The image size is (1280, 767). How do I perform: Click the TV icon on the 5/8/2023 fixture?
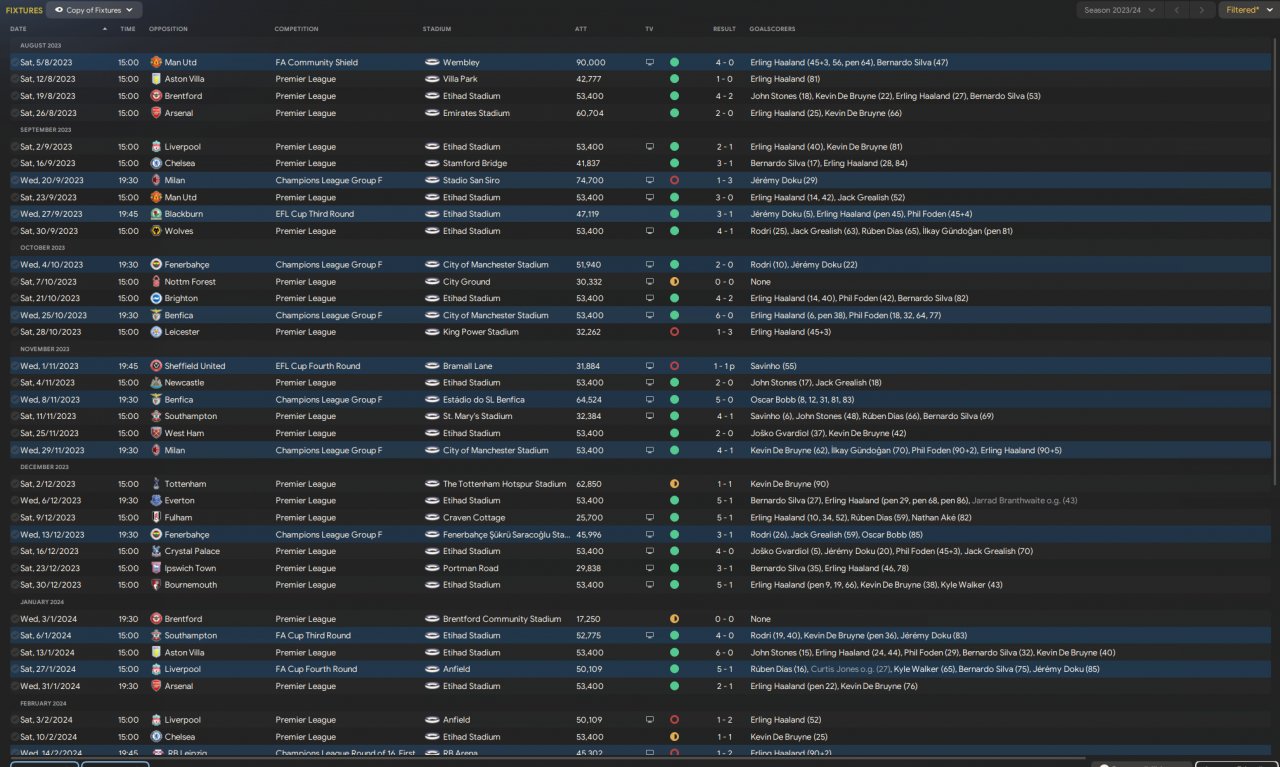pos(649,62)
